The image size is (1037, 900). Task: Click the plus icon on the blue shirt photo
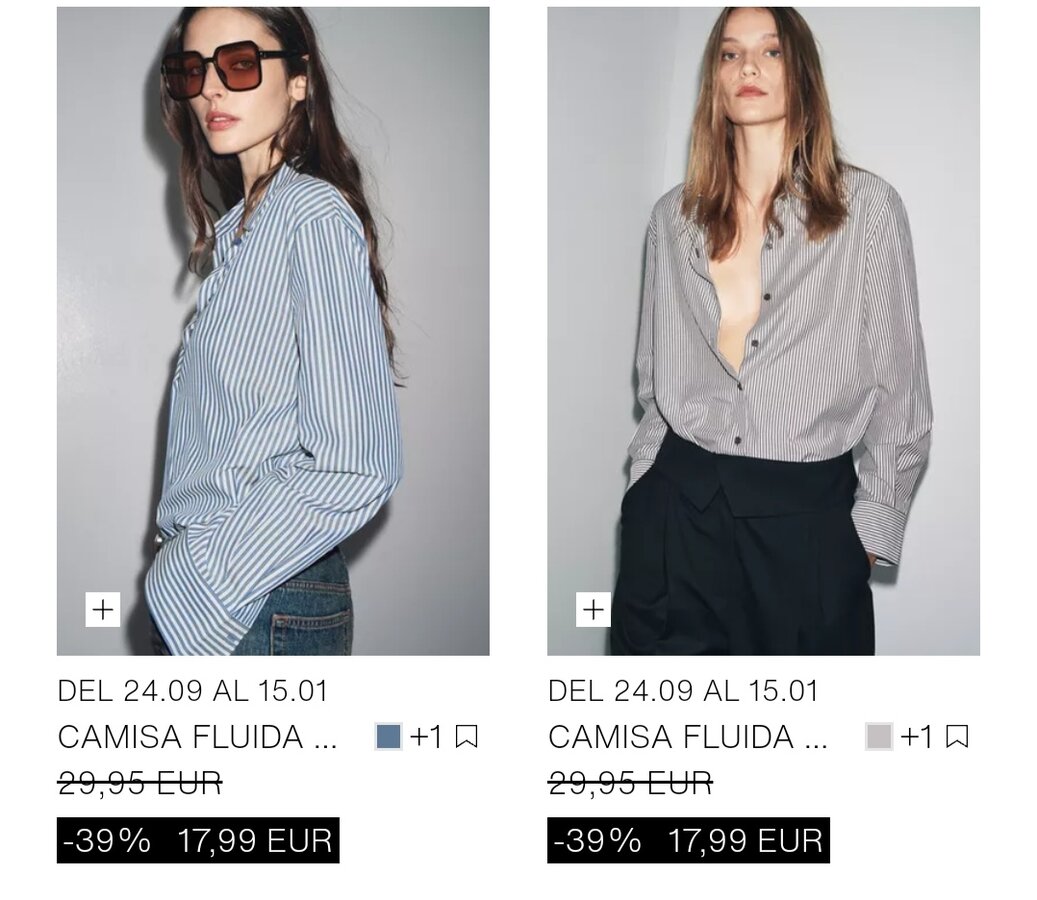coord(103,609)
